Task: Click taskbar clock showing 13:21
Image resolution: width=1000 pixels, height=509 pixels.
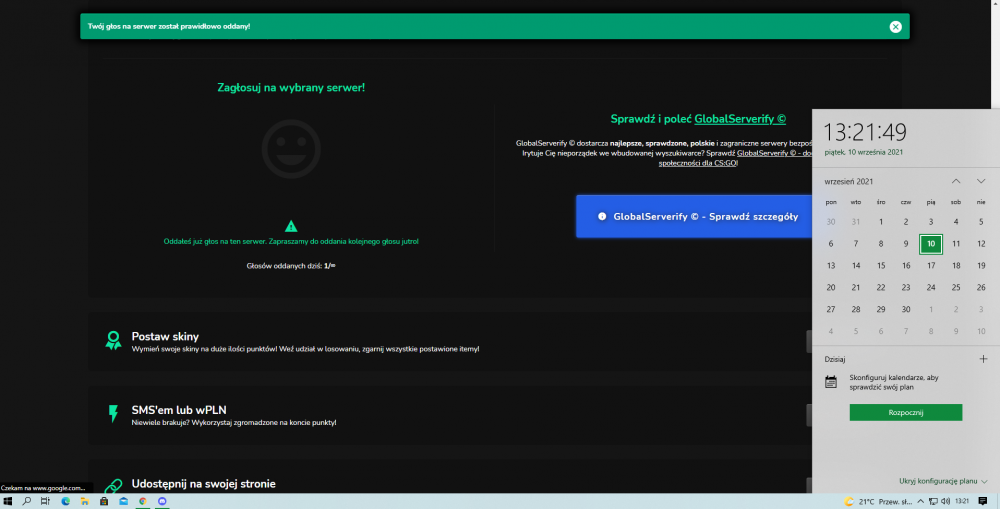Action: pos(962,501)
